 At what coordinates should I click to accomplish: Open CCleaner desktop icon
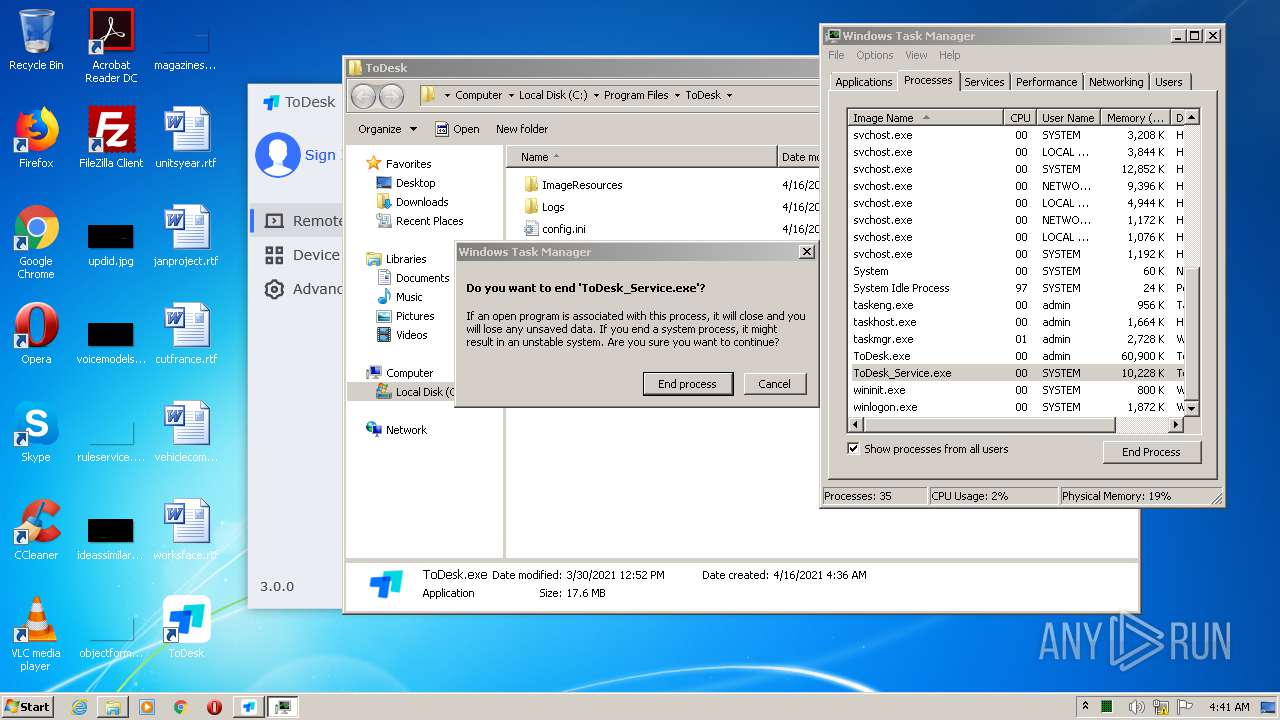(x=36, y=530)
